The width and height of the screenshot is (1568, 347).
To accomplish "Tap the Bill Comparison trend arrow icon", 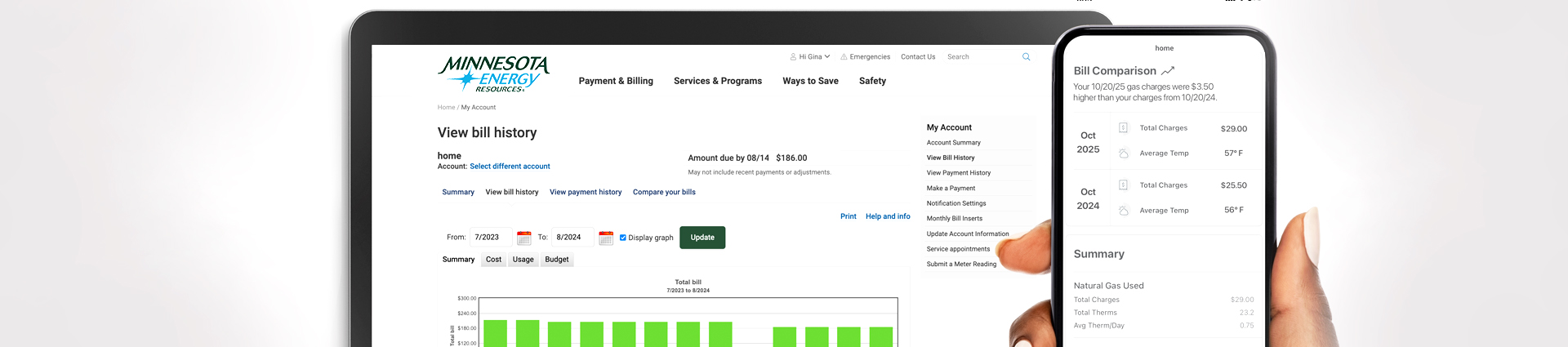I will click(1168, 71).
